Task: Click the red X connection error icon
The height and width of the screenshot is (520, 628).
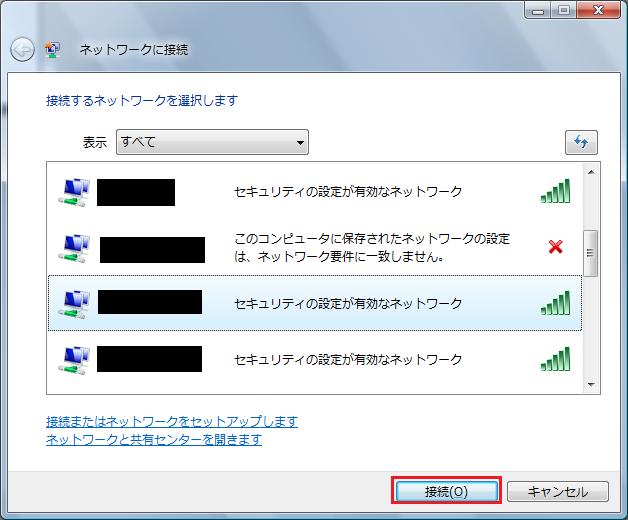Action: [556, 247]
